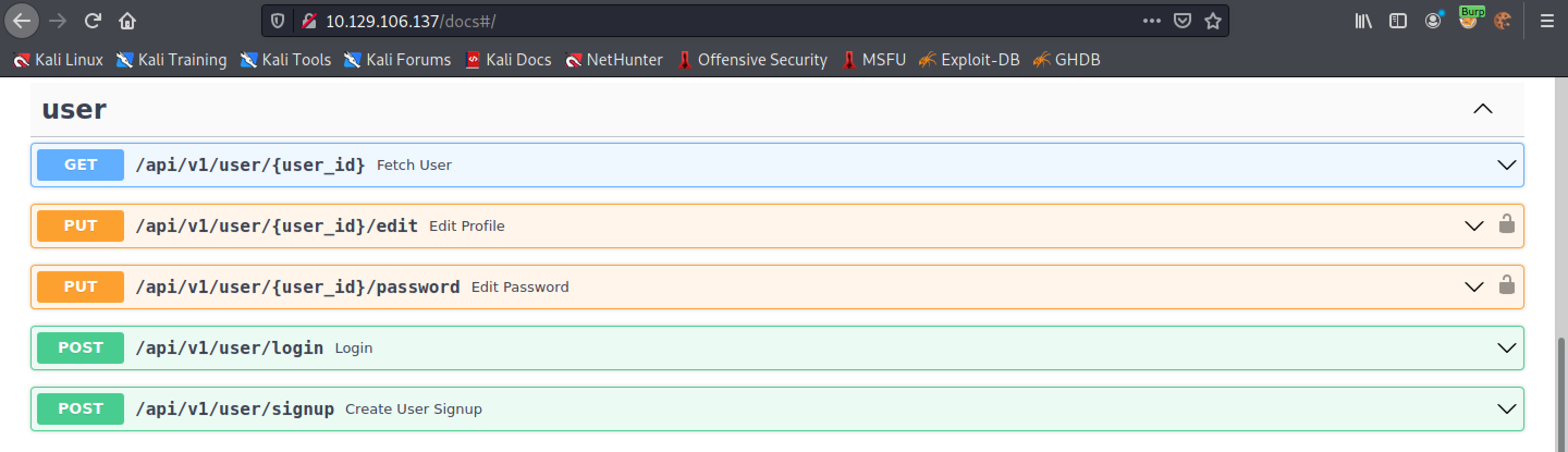Expand the Login endpoint chevron
This screenshot has height=452, width=1568.
coord(1506,348)
